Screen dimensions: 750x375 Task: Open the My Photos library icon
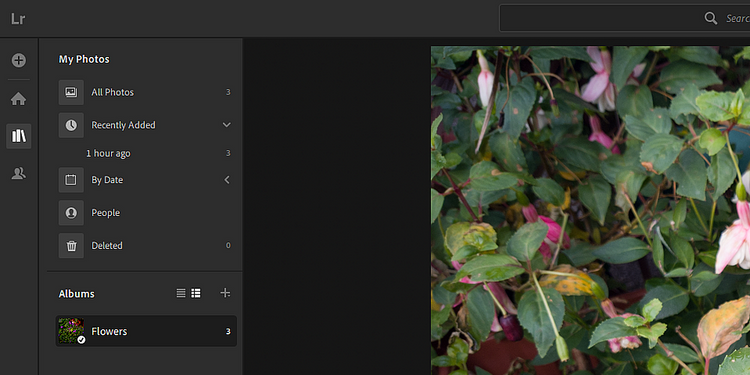[19, 136]
